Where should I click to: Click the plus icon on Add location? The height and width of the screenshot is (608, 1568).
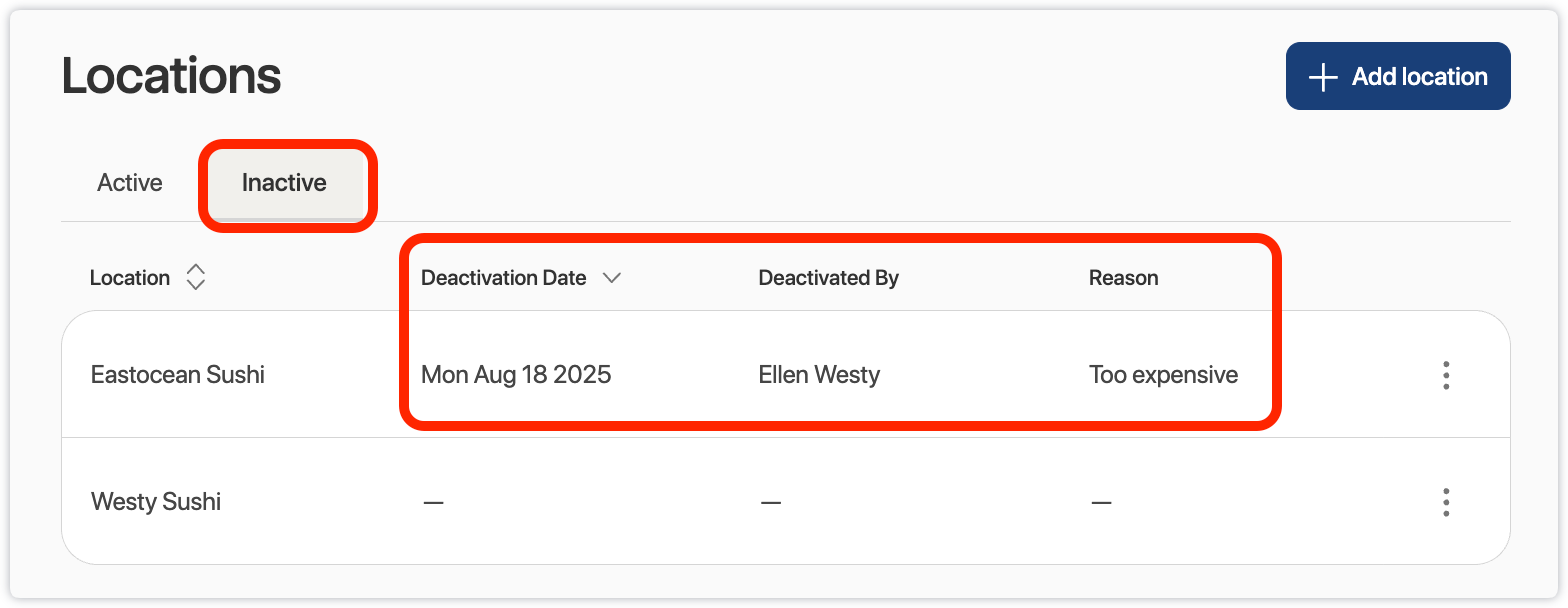(x=1324, y=76)
